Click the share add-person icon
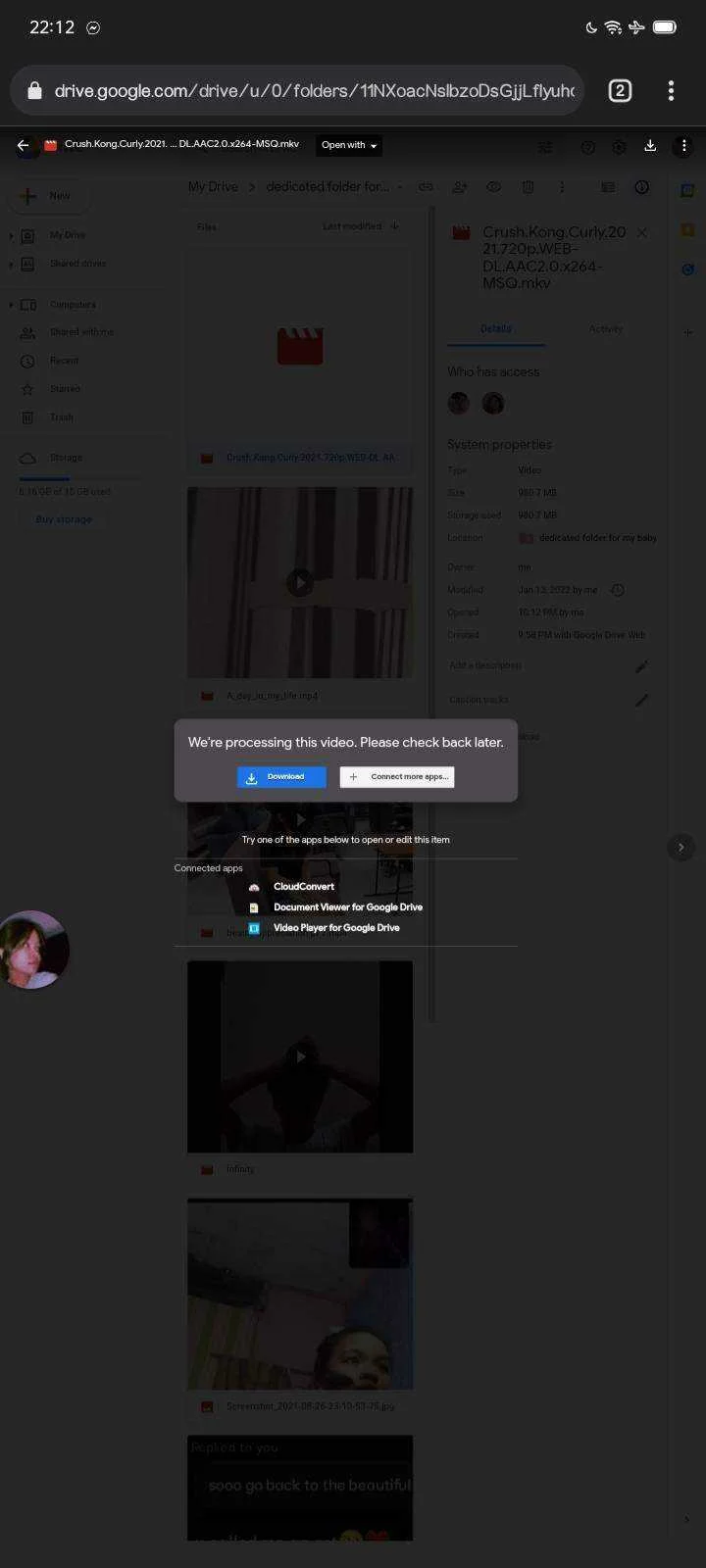 click(x=459, y=186)
